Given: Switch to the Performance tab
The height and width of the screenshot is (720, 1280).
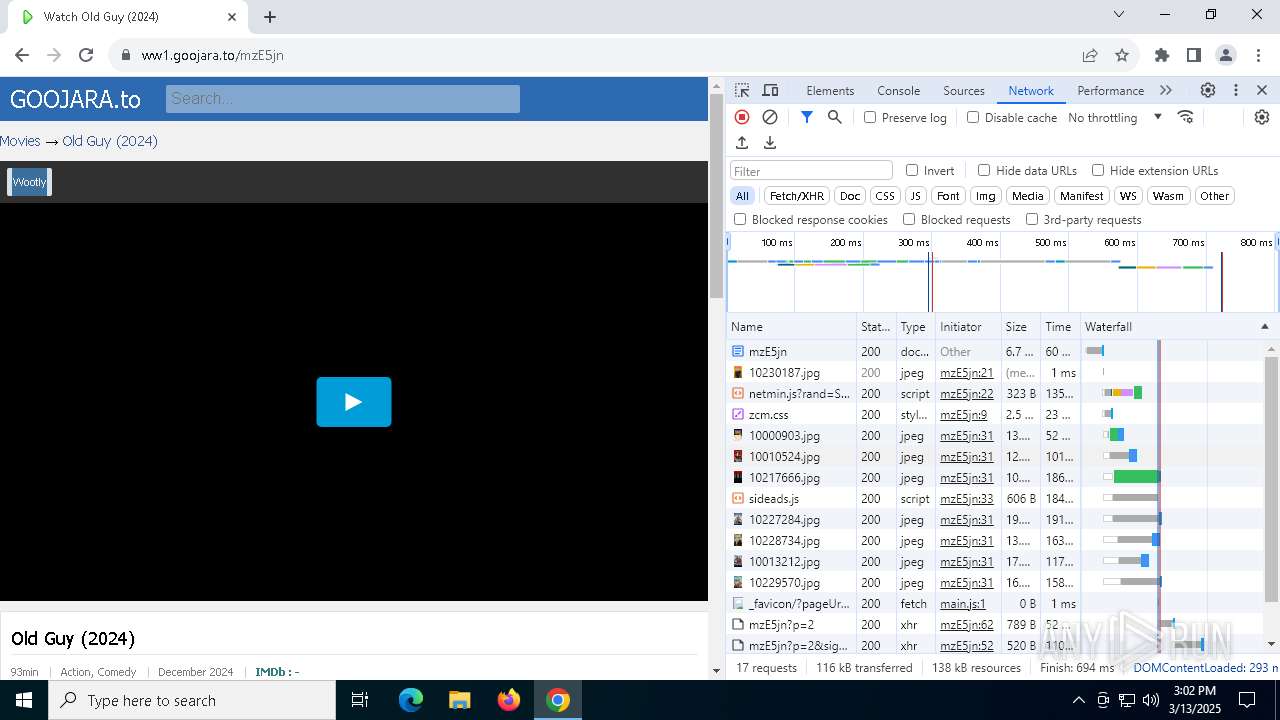Looking at the screenshot, I should tap(1110, 90).
